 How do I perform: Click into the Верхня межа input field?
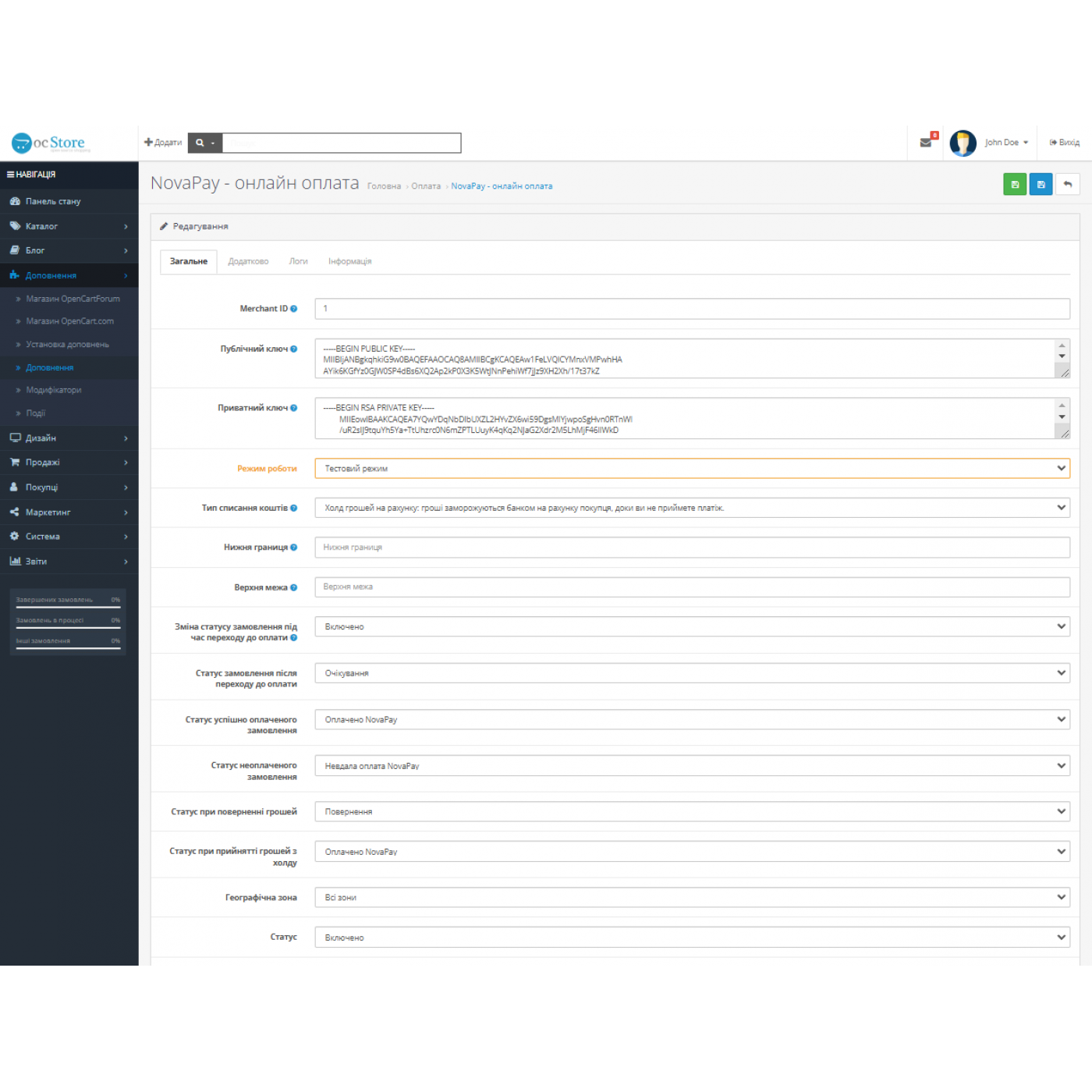pyautogui.click(x=691, y=587)
